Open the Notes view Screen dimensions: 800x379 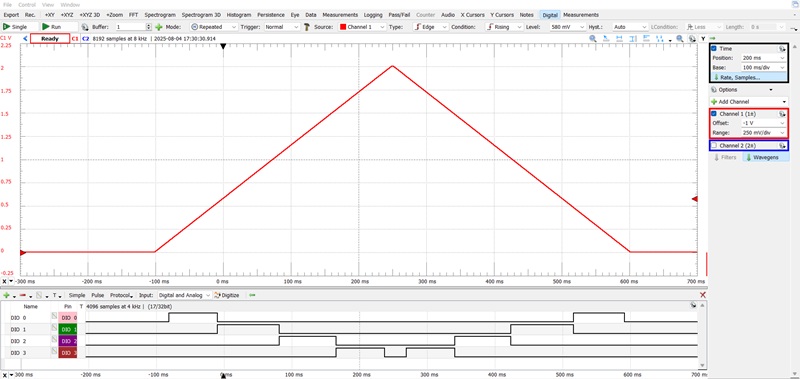(x=527, y=15)
